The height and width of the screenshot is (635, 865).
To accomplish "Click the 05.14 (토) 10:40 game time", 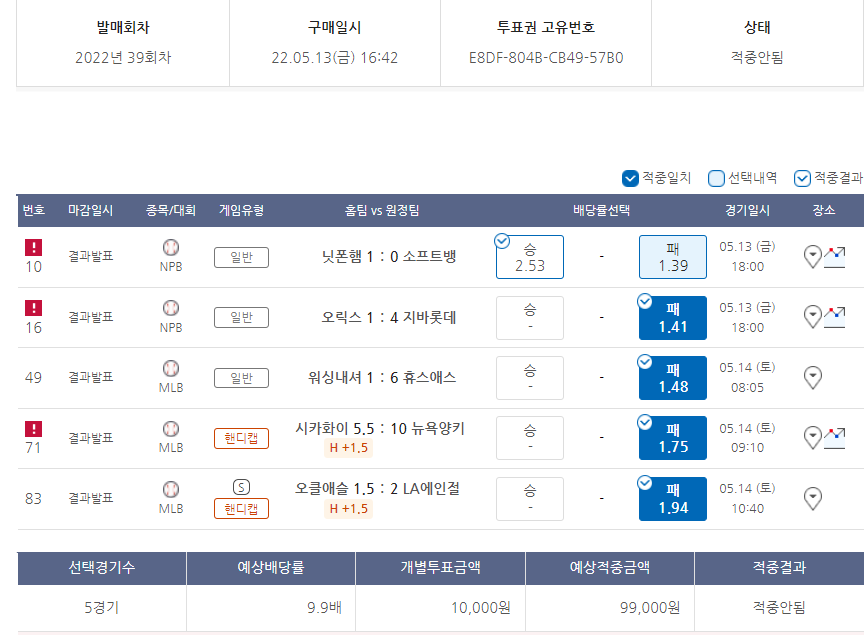I will coord(747,498).
